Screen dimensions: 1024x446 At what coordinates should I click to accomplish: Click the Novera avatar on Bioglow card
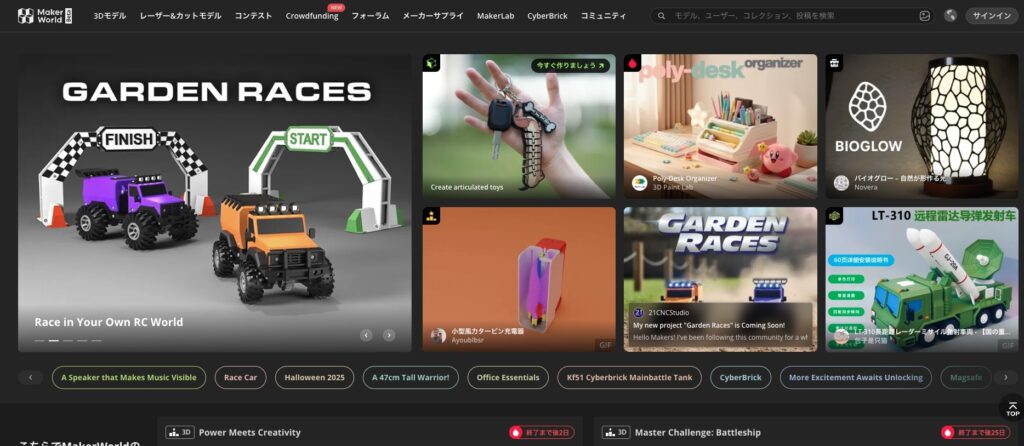842,183
